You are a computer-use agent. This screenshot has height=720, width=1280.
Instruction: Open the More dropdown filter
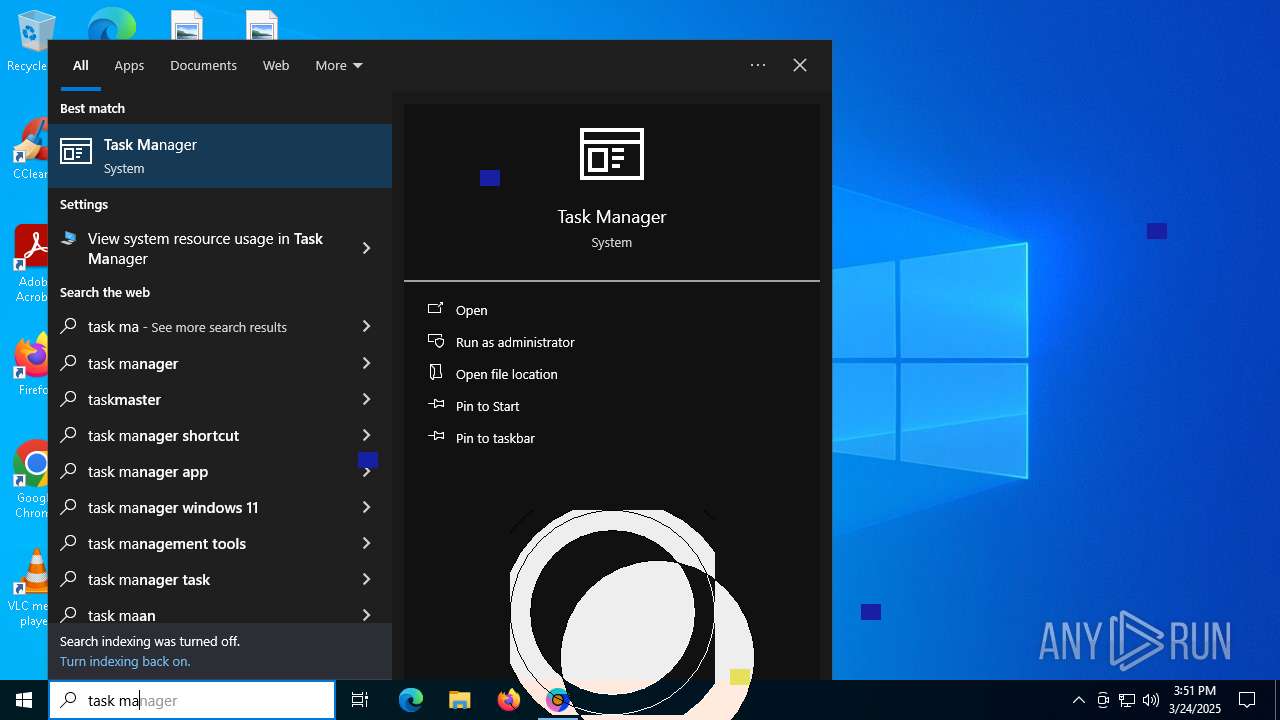click(x=339, y=65)
